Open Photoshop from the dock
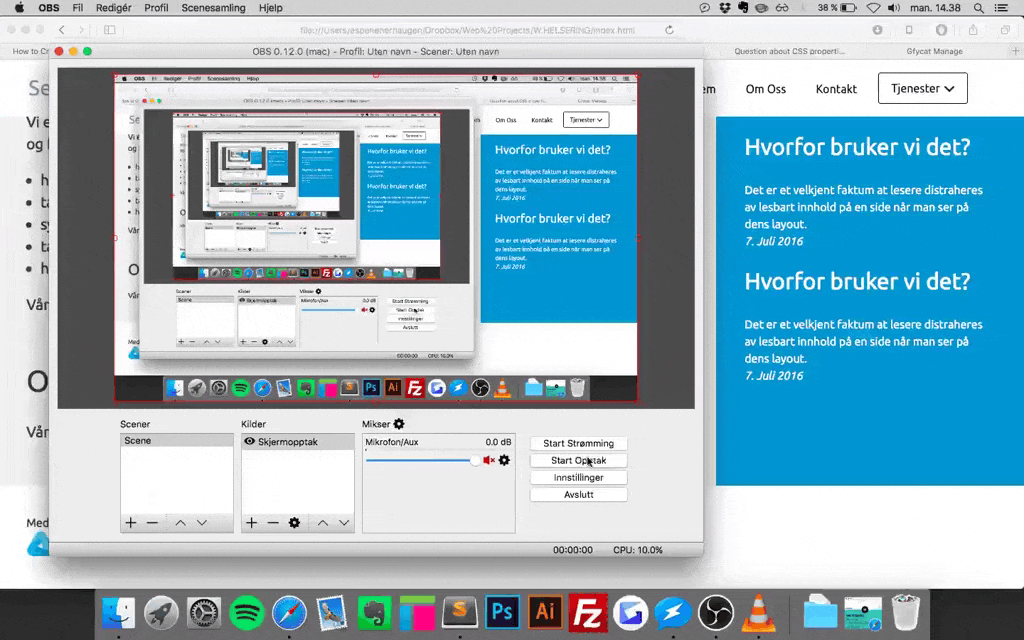This screenshot has width=1024, height=640. (501, 612)
